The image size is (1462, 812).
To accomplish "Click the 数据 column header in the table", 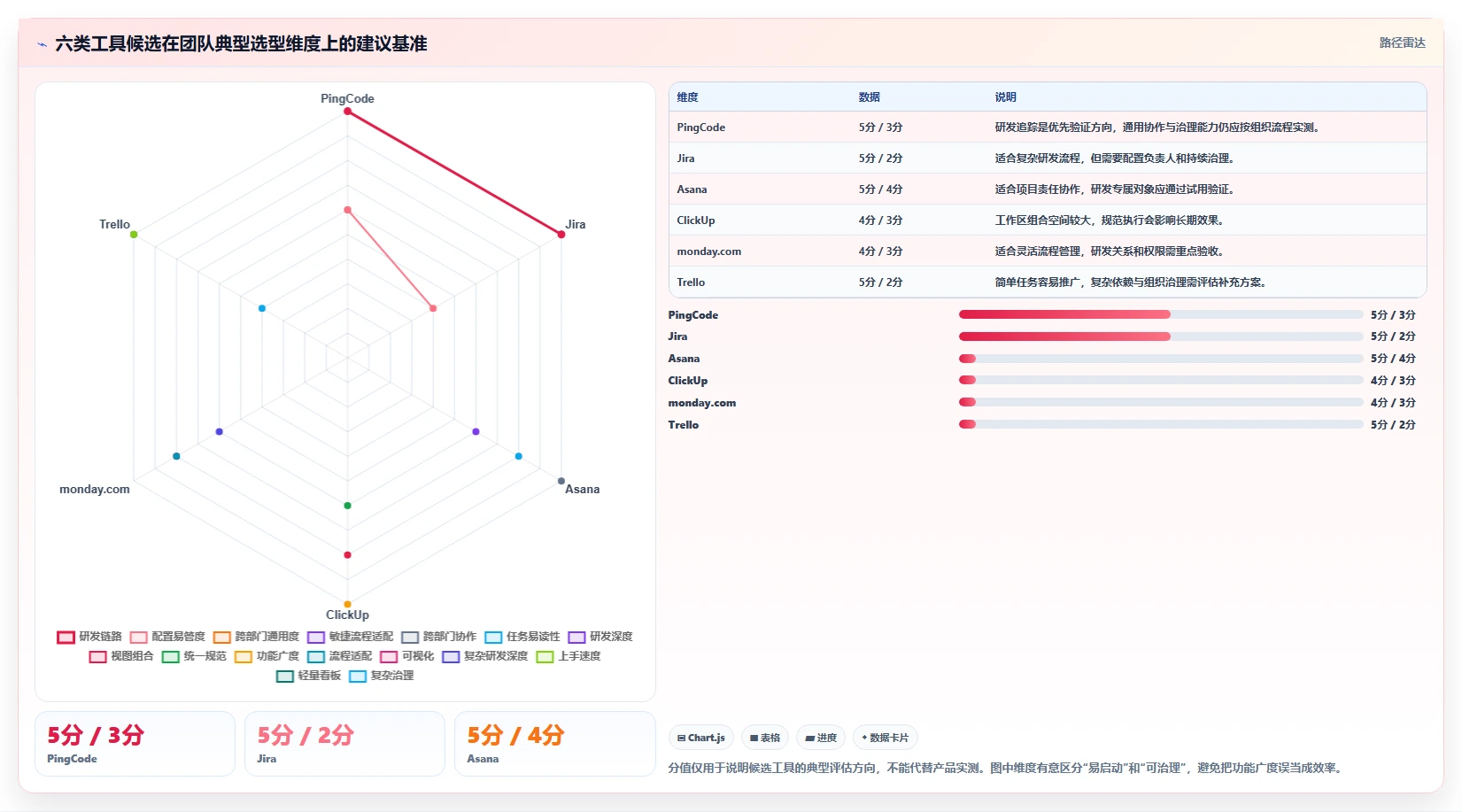I will pos(869,97).
